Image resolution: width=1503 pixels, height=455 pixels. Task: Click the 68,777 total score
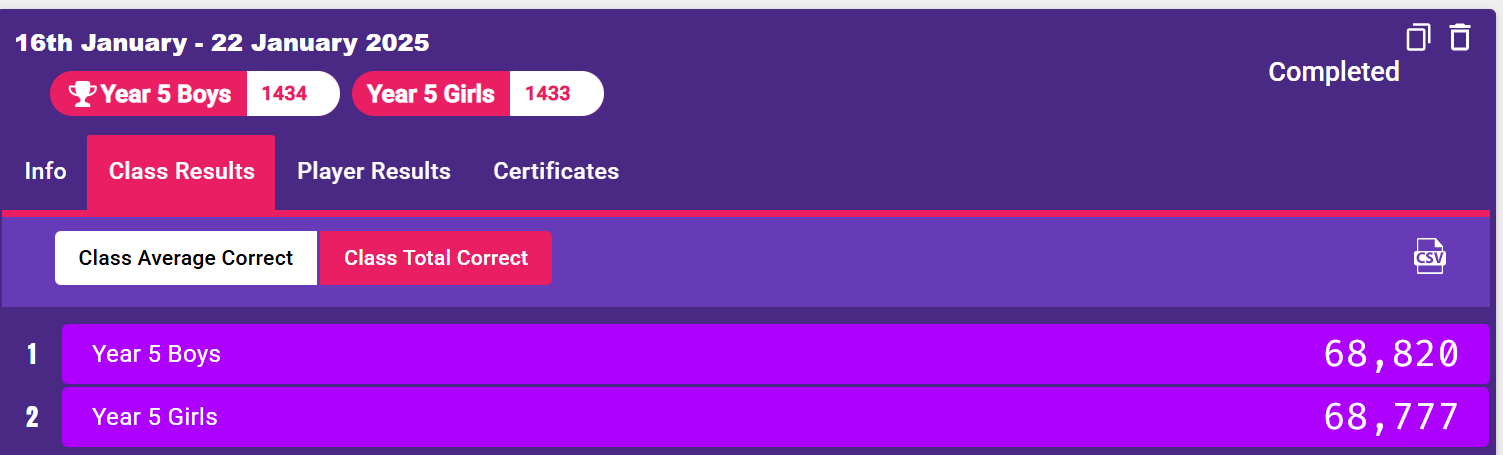(1391, 417)
